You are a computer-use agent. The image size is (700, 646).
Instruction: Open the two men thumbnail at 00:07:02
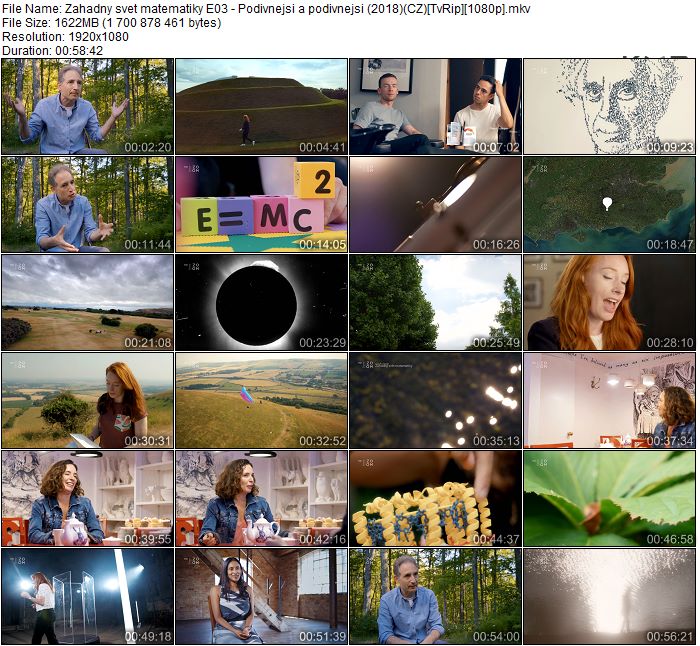coord(435,106)
